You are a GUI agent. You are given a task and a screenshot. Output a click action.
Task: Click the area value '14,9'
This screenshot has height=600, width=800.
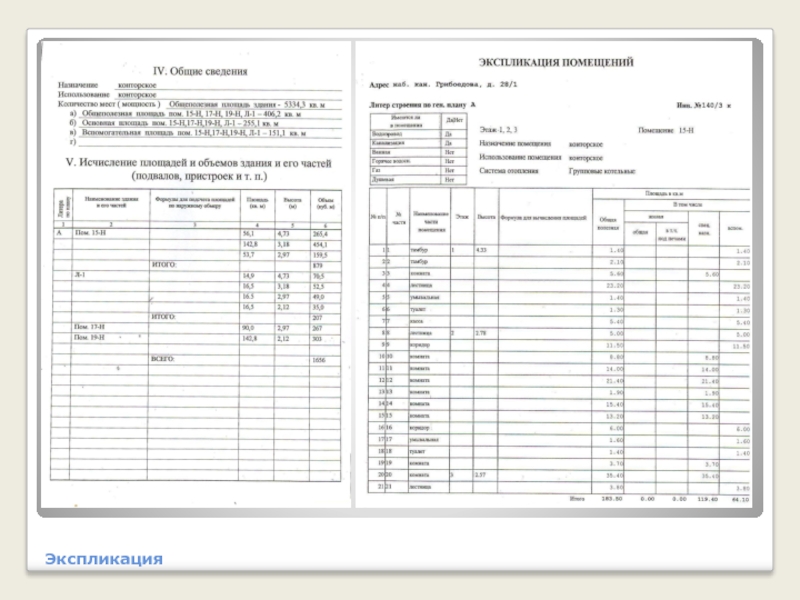pyautogui.click(x=248, y=276)
